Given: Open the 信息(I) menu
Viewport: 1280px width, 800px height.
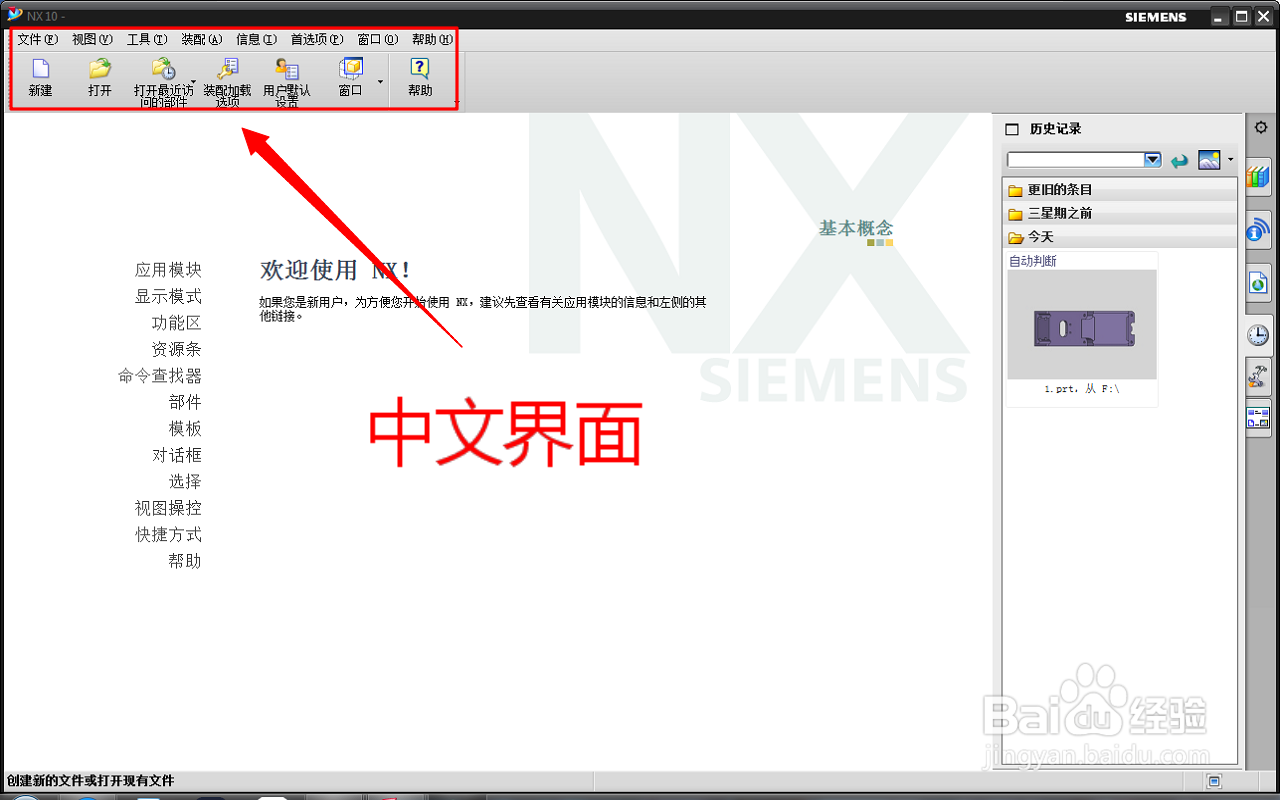Looking at the screenshot, I should pos(256,40).
